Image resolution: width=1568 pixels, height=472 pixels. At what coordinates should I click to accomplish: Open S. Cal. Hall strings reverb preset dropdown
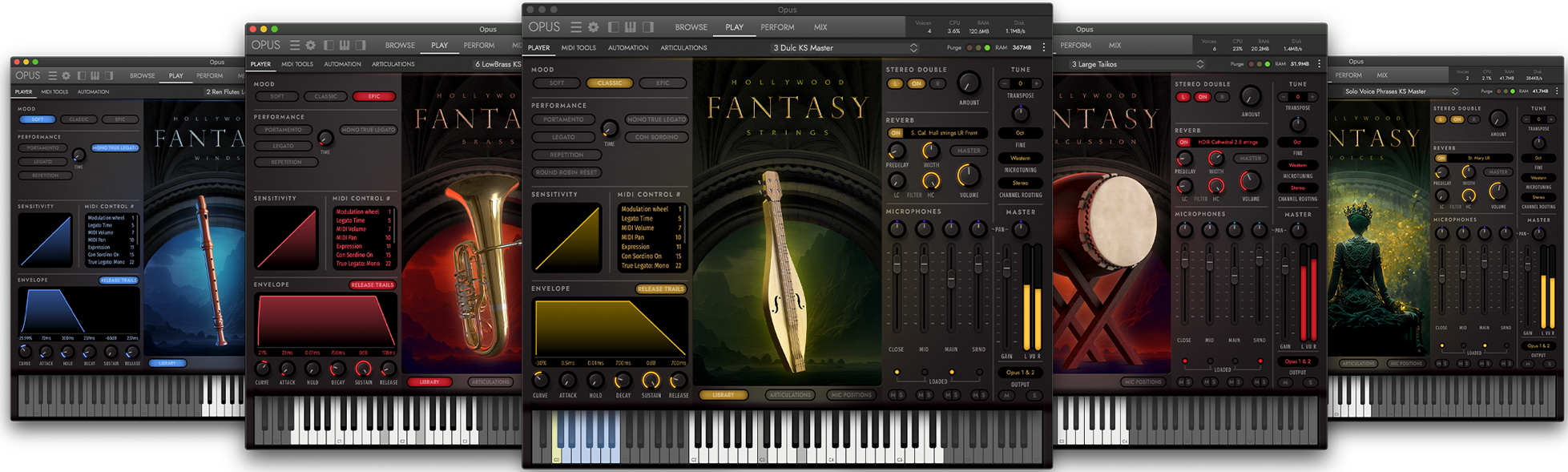(x=945, y=133)
